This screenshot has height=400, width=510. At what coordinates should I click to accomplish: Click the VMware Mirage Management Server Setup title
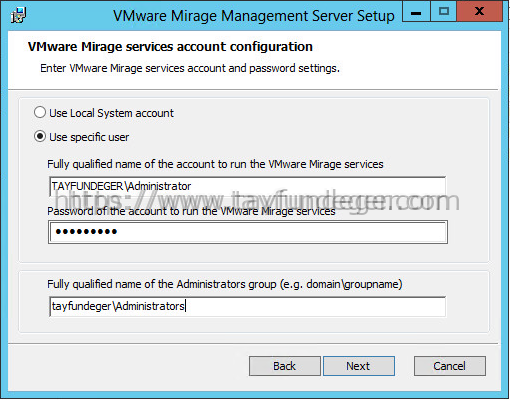pyautogui.click(x=254, y=16)
